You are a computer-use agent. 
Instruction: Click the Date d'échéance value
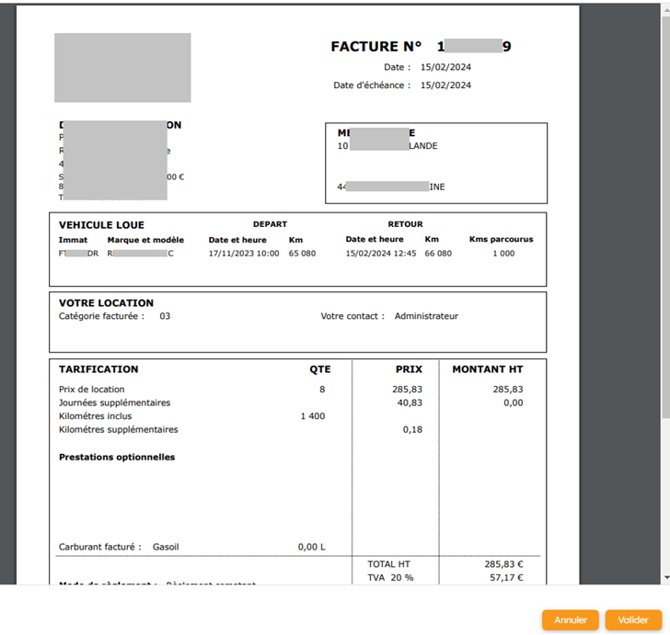pyautogui.click(x=446, y=85)
